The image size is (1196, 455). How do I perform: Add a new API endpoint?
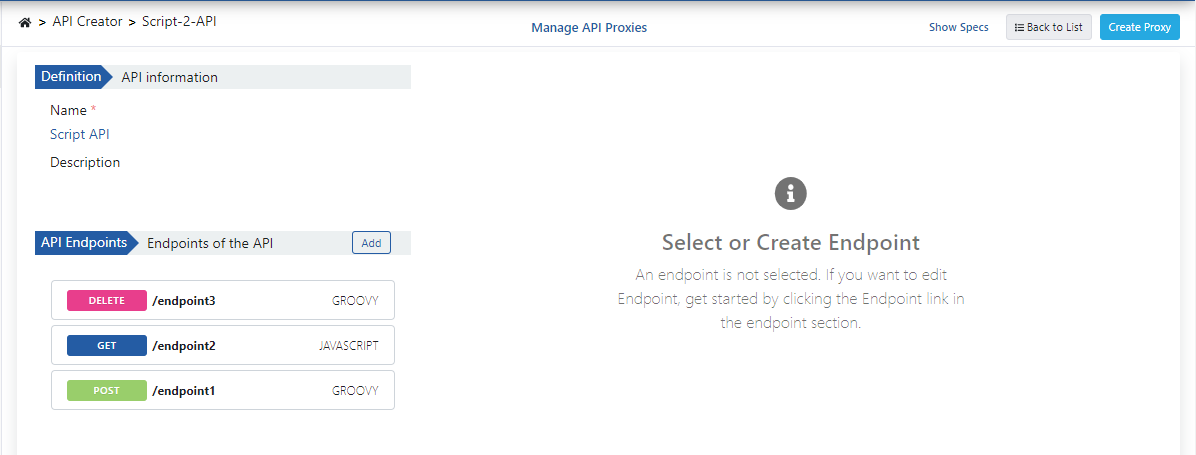(x=371, y=243)
